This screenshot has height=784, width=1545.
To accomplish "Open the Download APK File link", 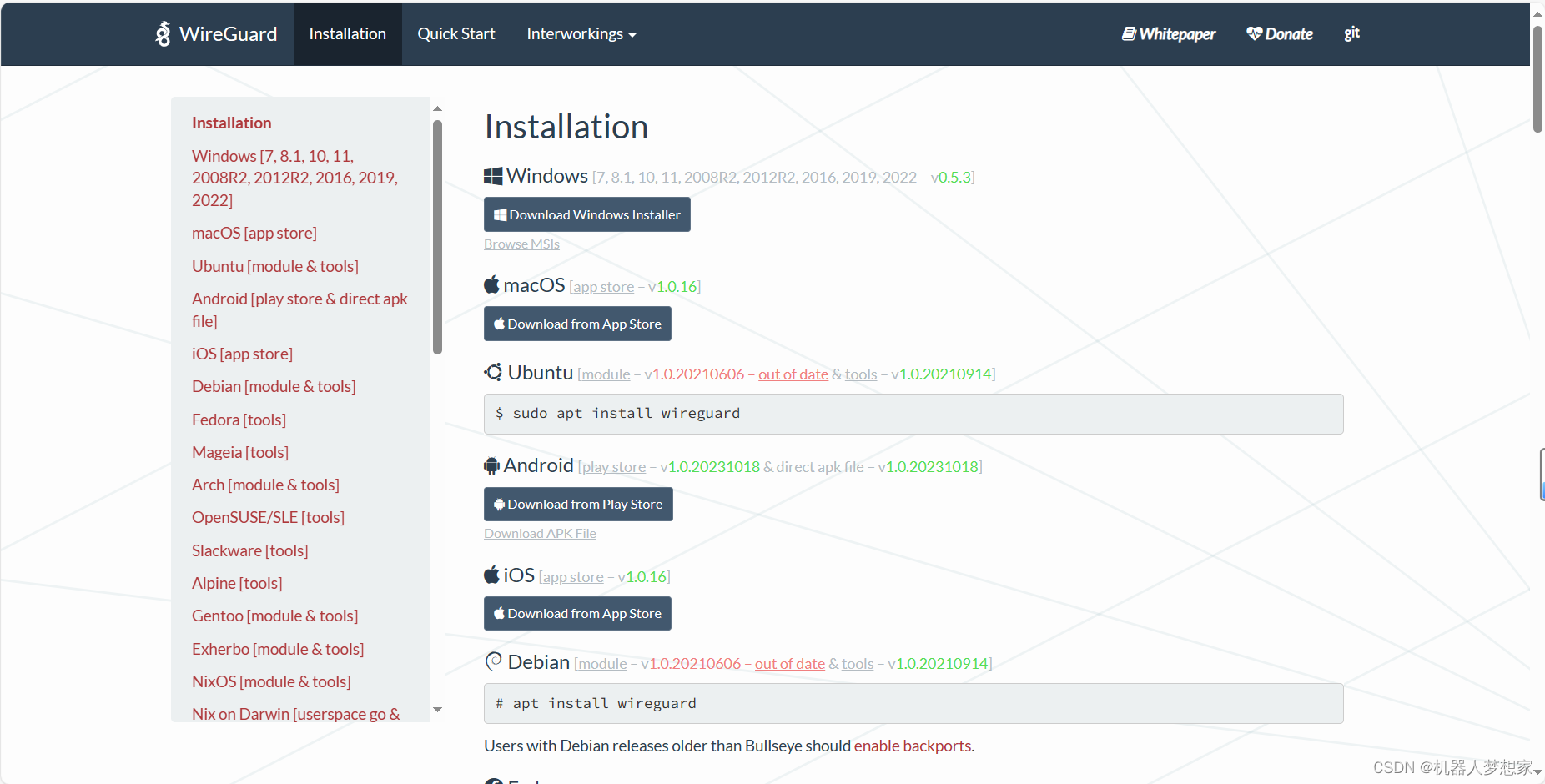I will click(540, 533).
